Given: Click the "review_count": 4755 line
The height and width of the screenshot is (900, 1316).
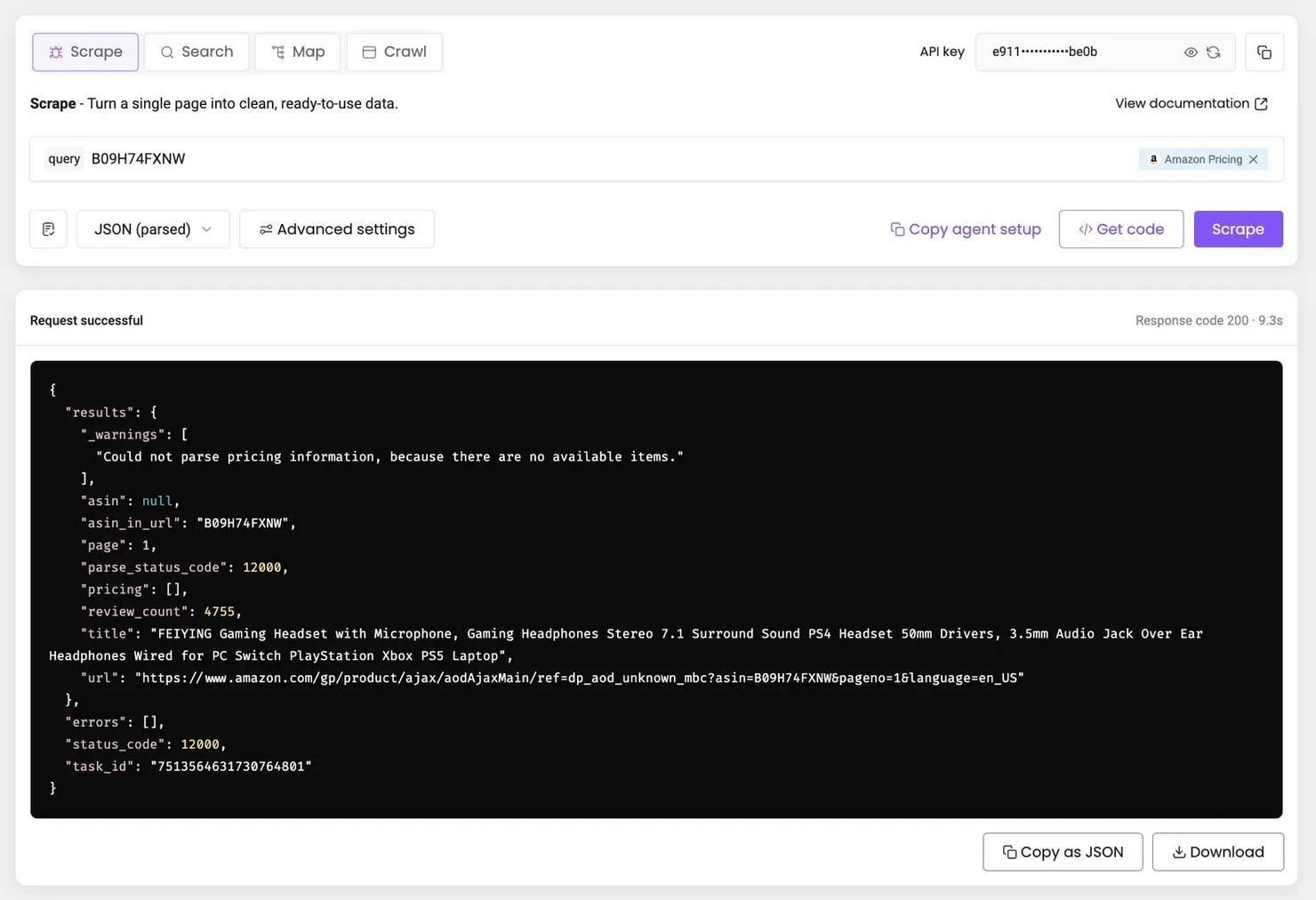Looking at the screenshot, I should tap(161, 612).
